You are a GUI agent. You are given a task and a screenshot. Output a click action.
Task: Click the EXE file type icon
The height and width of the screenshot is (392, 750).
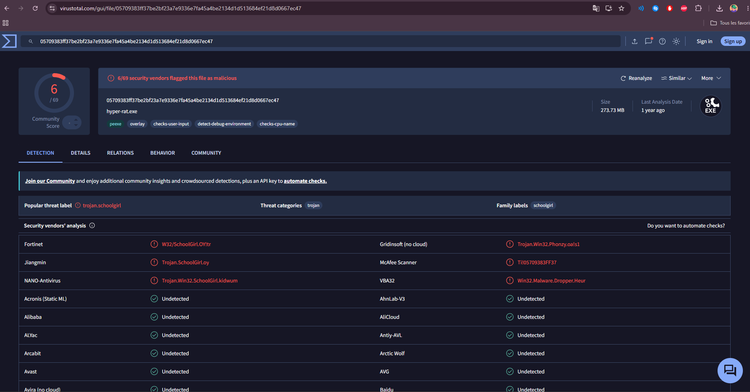pos(711,106)
